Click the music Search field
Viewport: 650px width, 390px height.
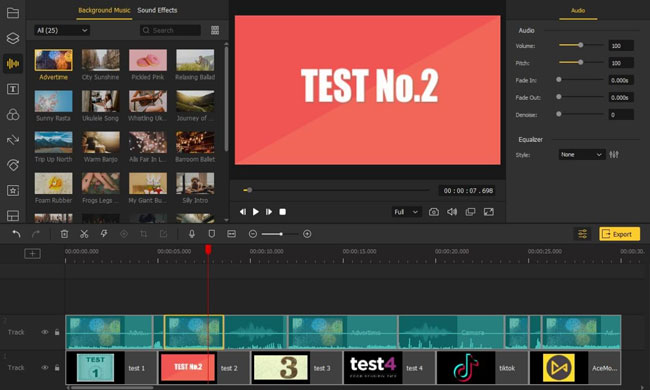[170, 30]
